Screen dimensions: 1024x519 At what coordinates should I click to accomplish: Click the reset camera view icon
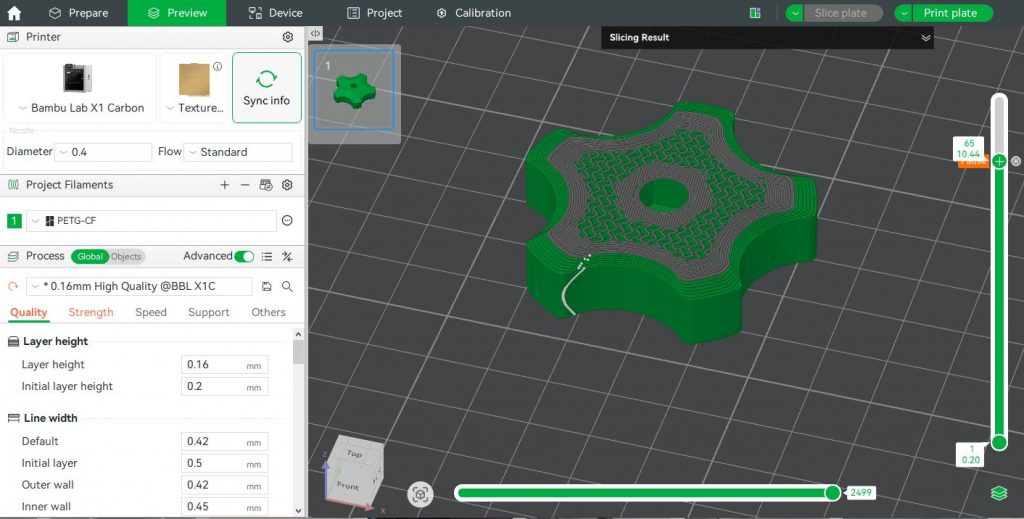click(421, 494)
